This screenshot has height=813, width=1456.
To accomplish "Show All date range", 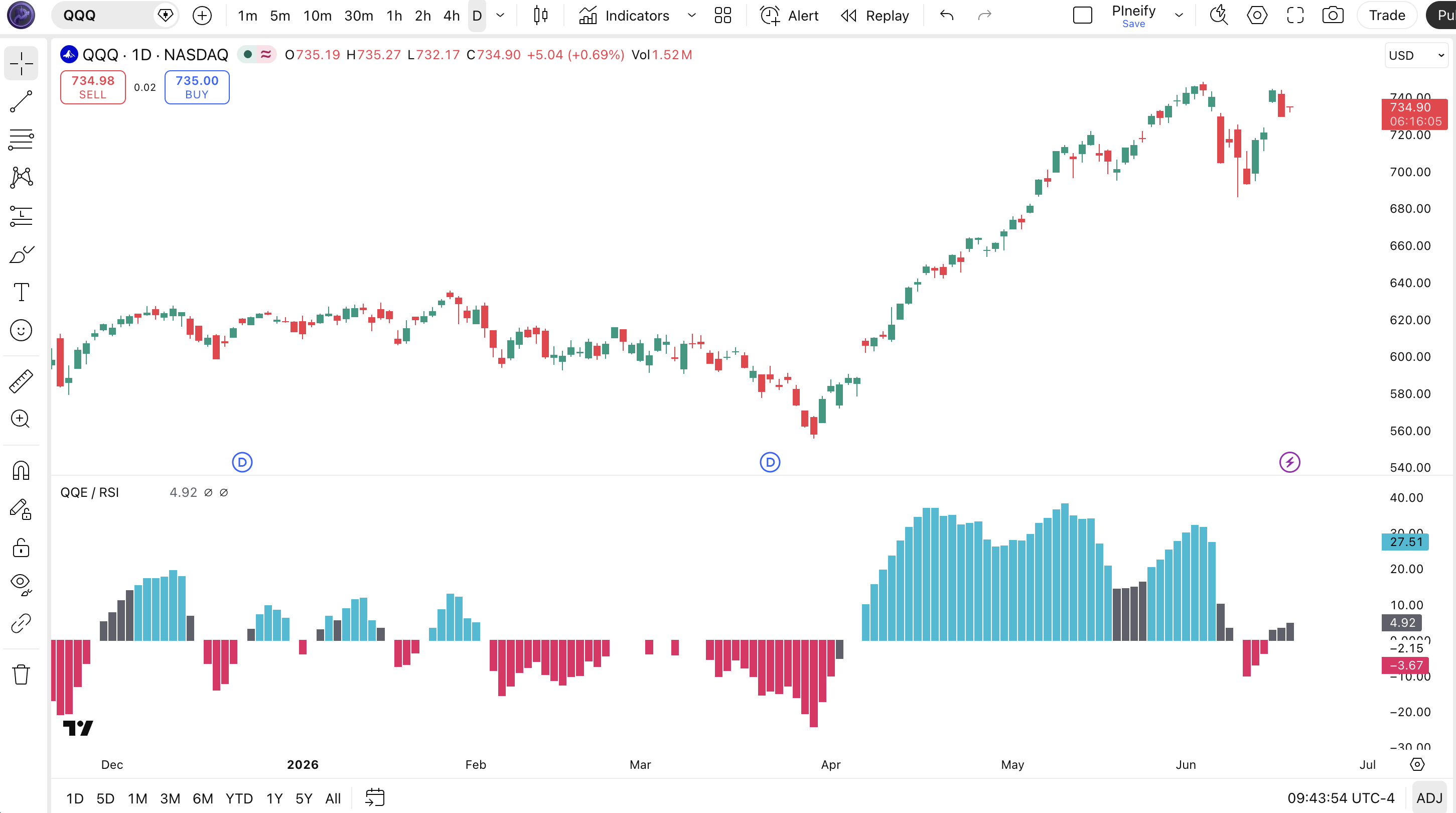I will click(333, 798).
